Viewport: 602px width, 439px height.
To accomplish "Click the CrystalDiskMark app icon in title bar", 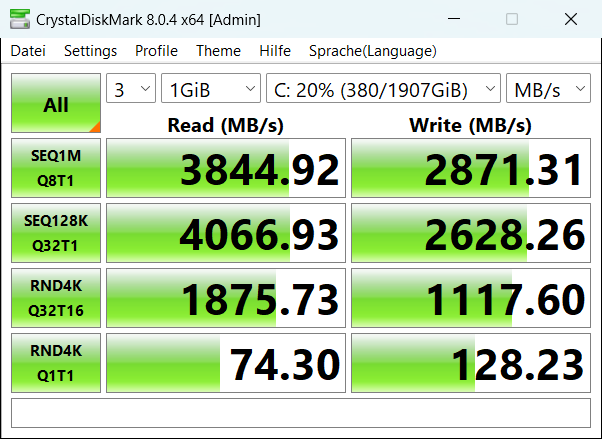I will pos(20,19).
